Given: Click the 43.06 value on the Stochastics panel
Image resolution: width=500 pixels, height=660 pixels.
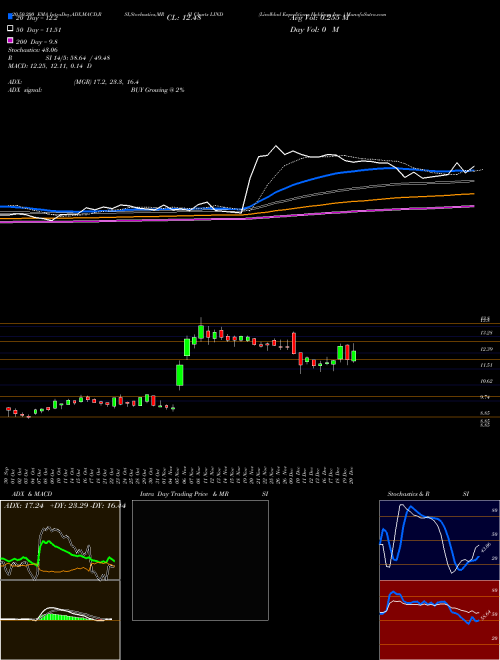Looking at the screenshot, I should (x=484, y=549).
